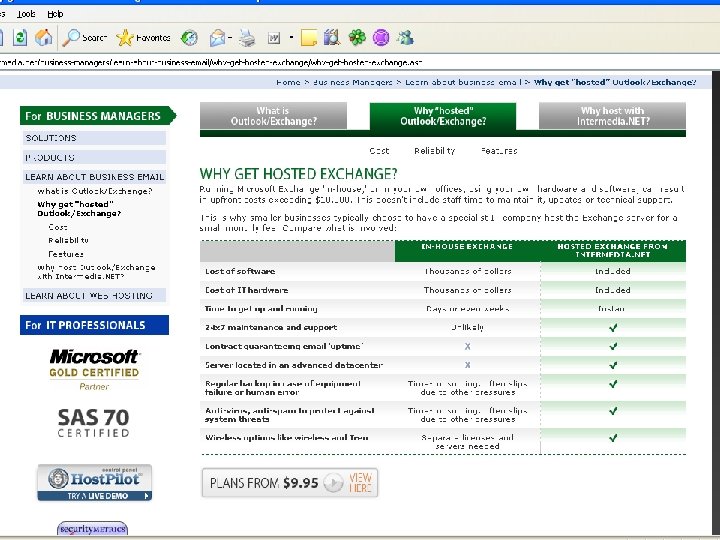The image size is (720, 540).
Task: Follow the Business Managers breadcrumb link
Action: [353, 82]
